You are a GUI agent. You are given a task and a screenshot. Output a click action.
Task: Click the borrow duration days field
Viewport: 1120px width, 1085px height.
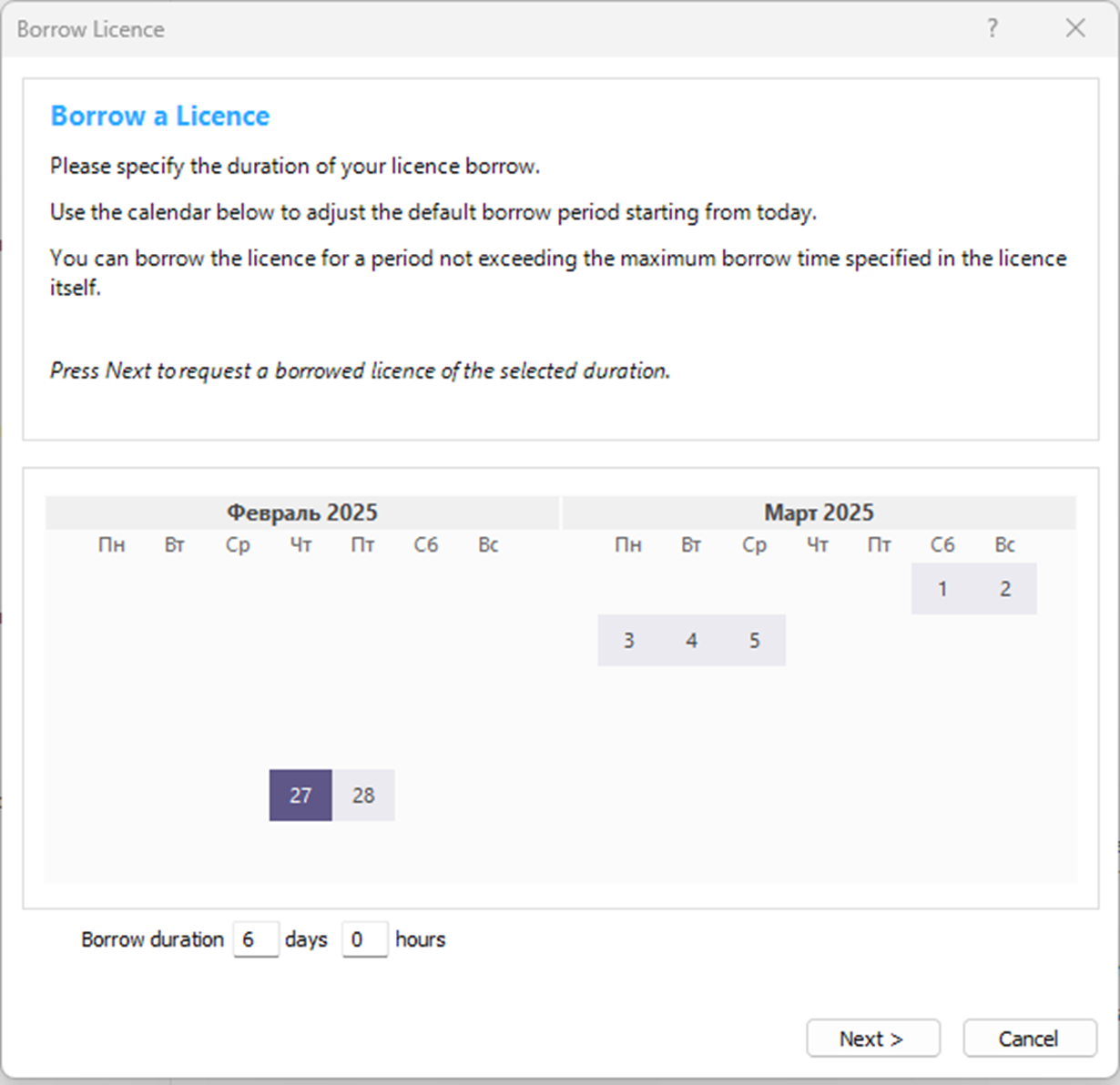click(255, 939)
